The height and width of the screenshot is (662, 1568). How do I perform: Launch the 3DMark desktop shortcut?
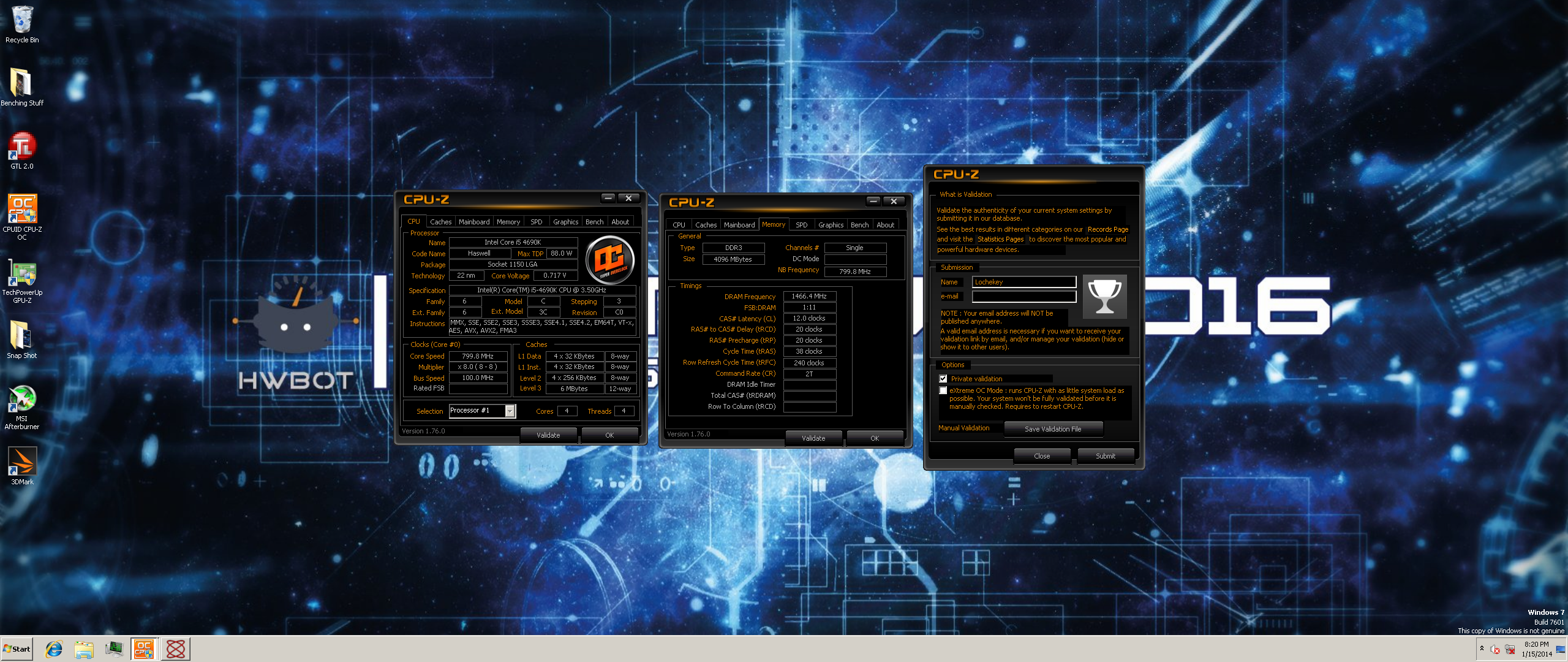(22, 466)
